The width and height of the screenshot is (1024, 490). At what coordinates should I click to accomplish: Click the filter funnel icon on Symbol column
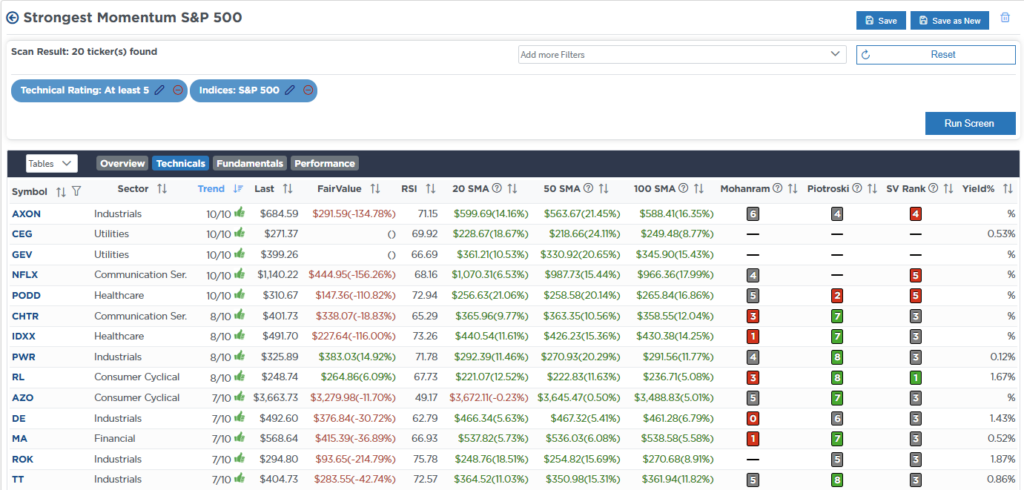(76, 189)
